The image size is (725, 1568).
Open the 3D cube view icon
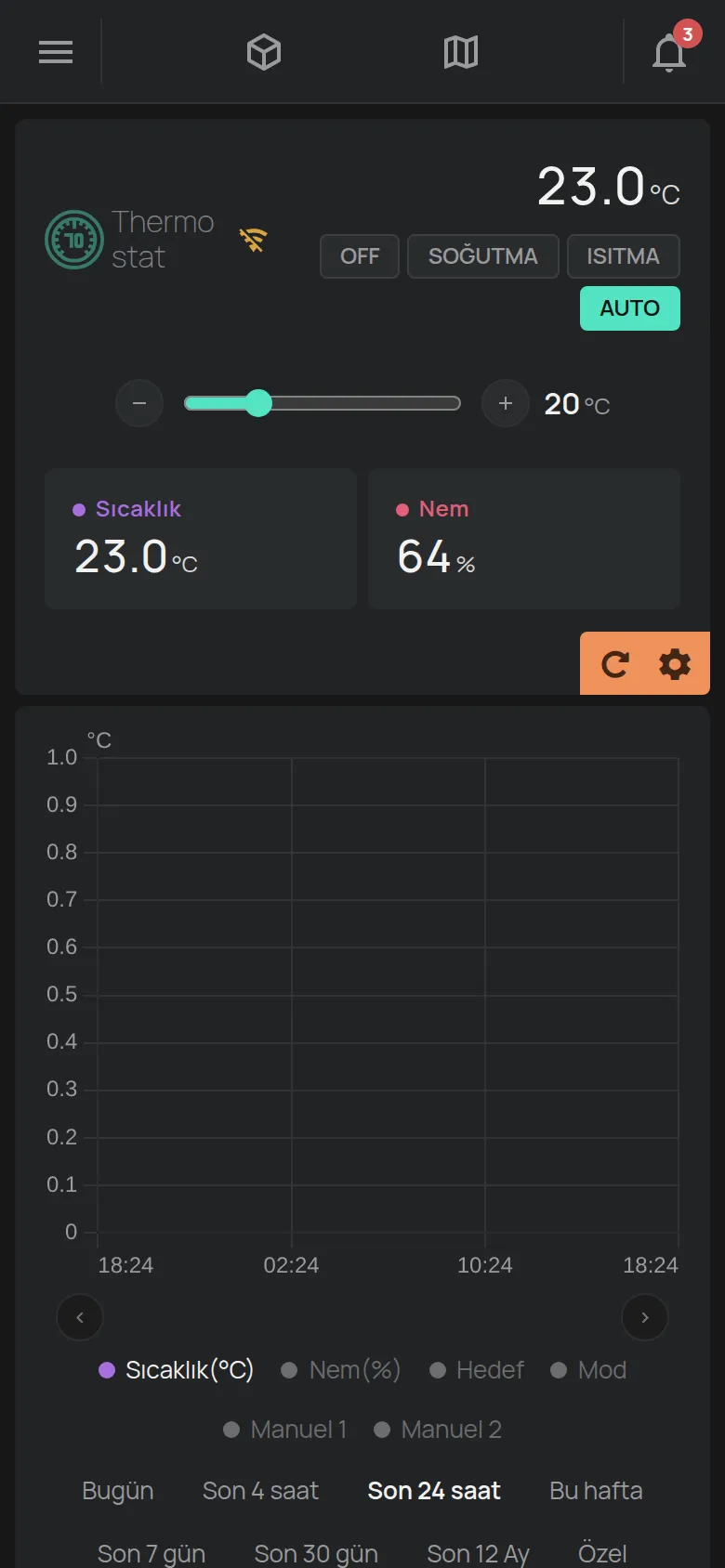[264, 52]
